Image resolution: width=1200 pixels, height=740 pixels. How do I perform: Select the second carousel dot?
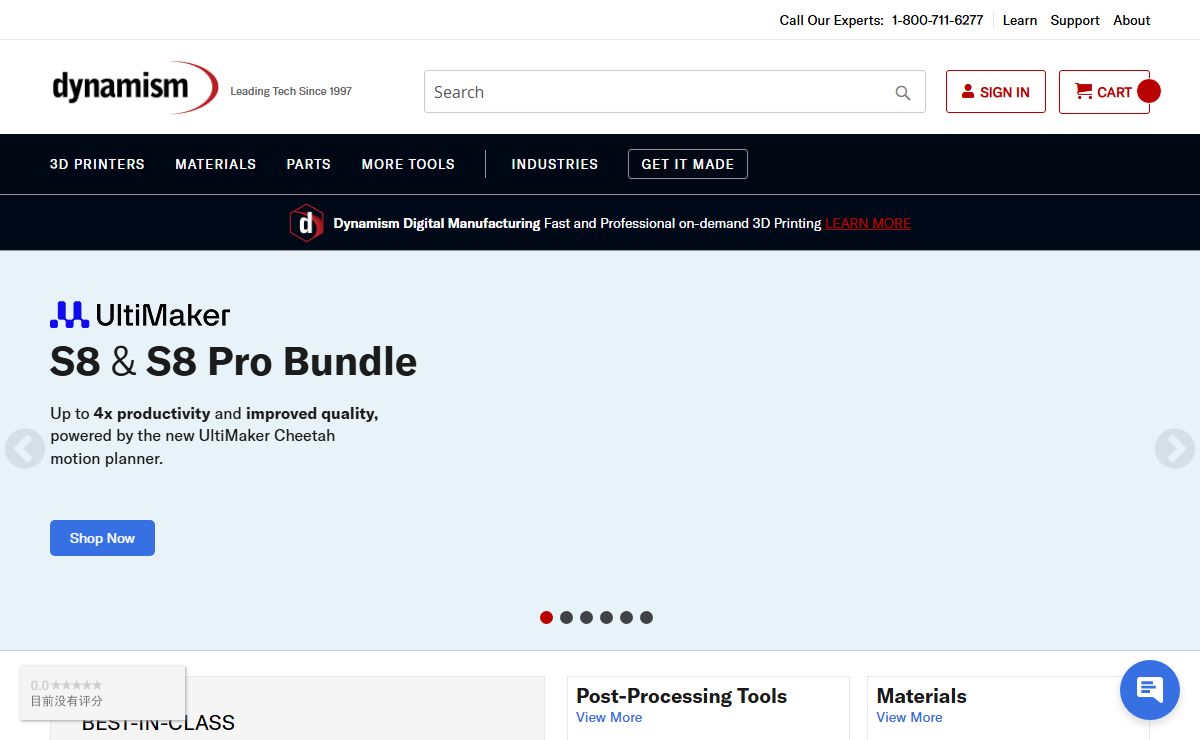(566, 617)
